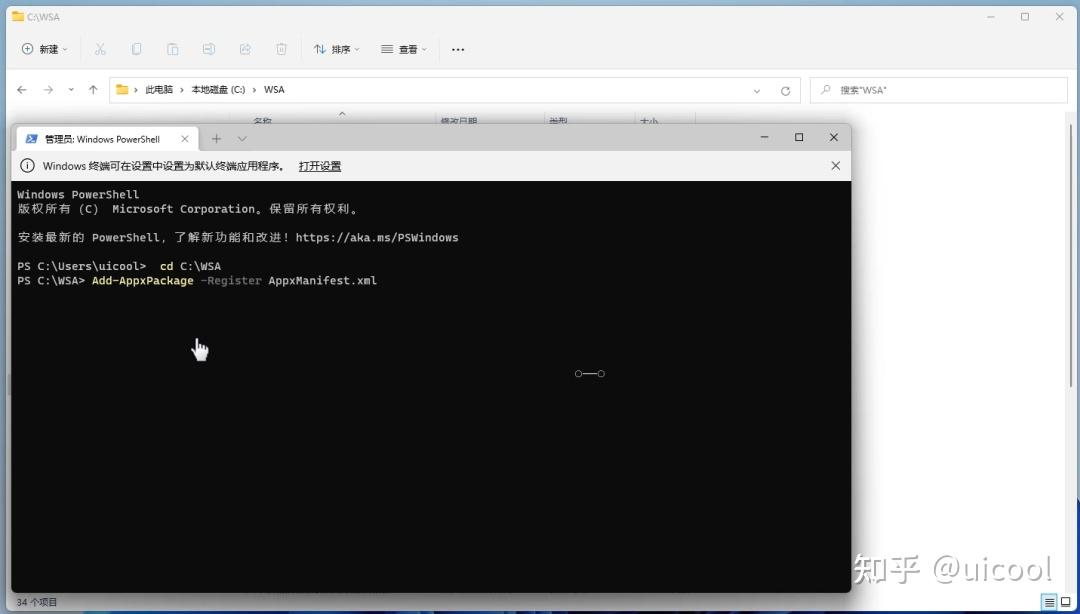This screenshot has width=1080, height=614.
Task: Click the Delete icon in the toolbar
Action: [x=281, y=48]
